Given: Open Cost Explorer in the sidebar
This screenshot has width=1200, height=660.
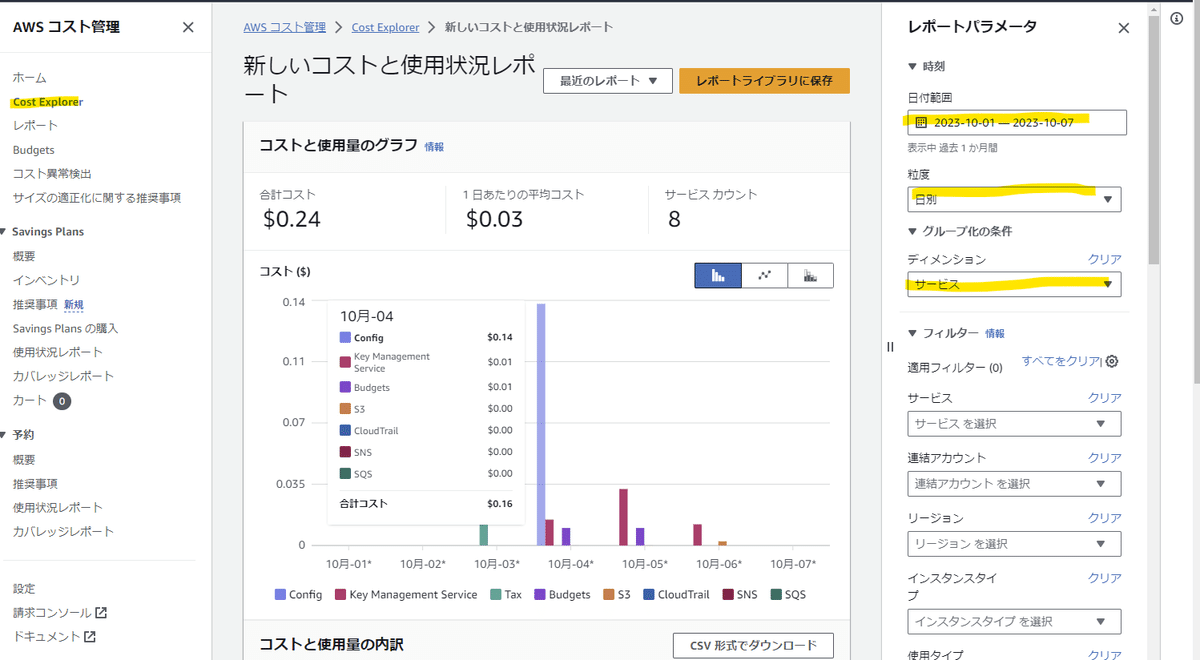Looking at the screenshot, I should [x=48, y=102].
